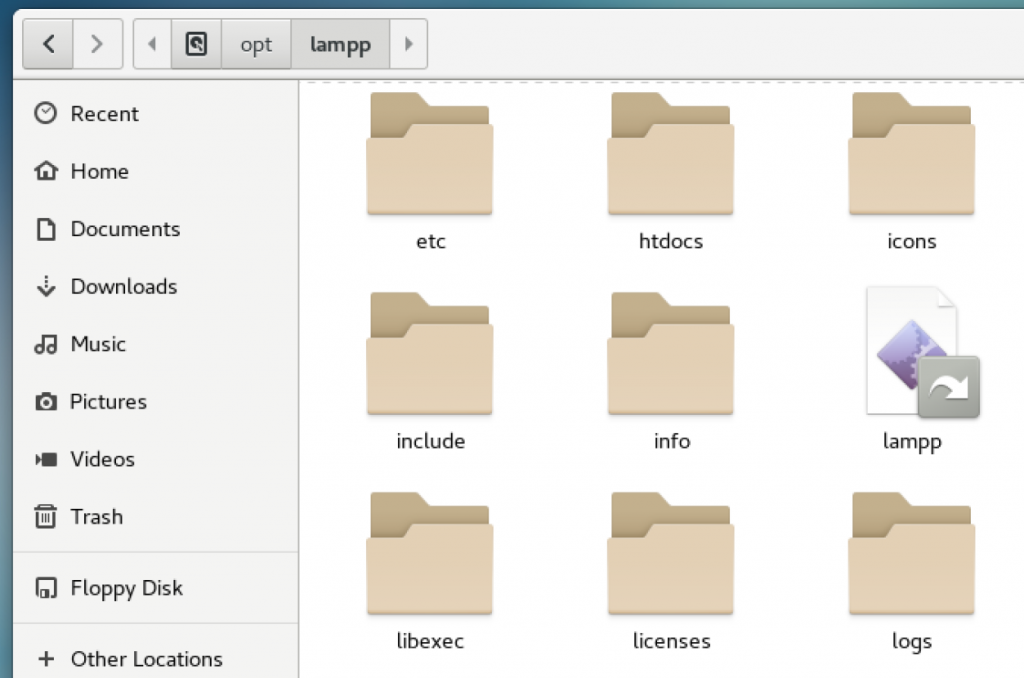
Task: Go to Home in the sidebar
Action: pos(99,171)
